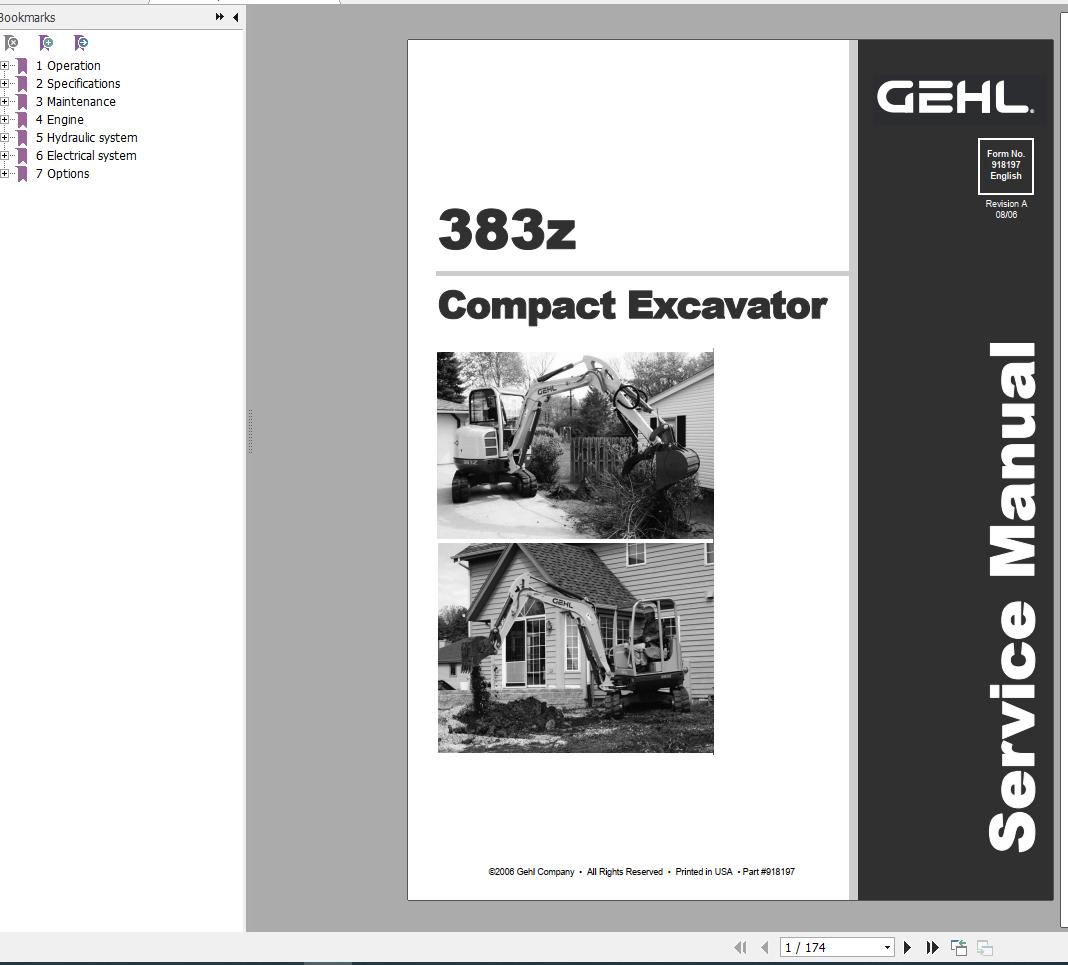Expand the Hydraulic system bookmark
Viewport: 1068px width, 965px height.
[6, 137]
